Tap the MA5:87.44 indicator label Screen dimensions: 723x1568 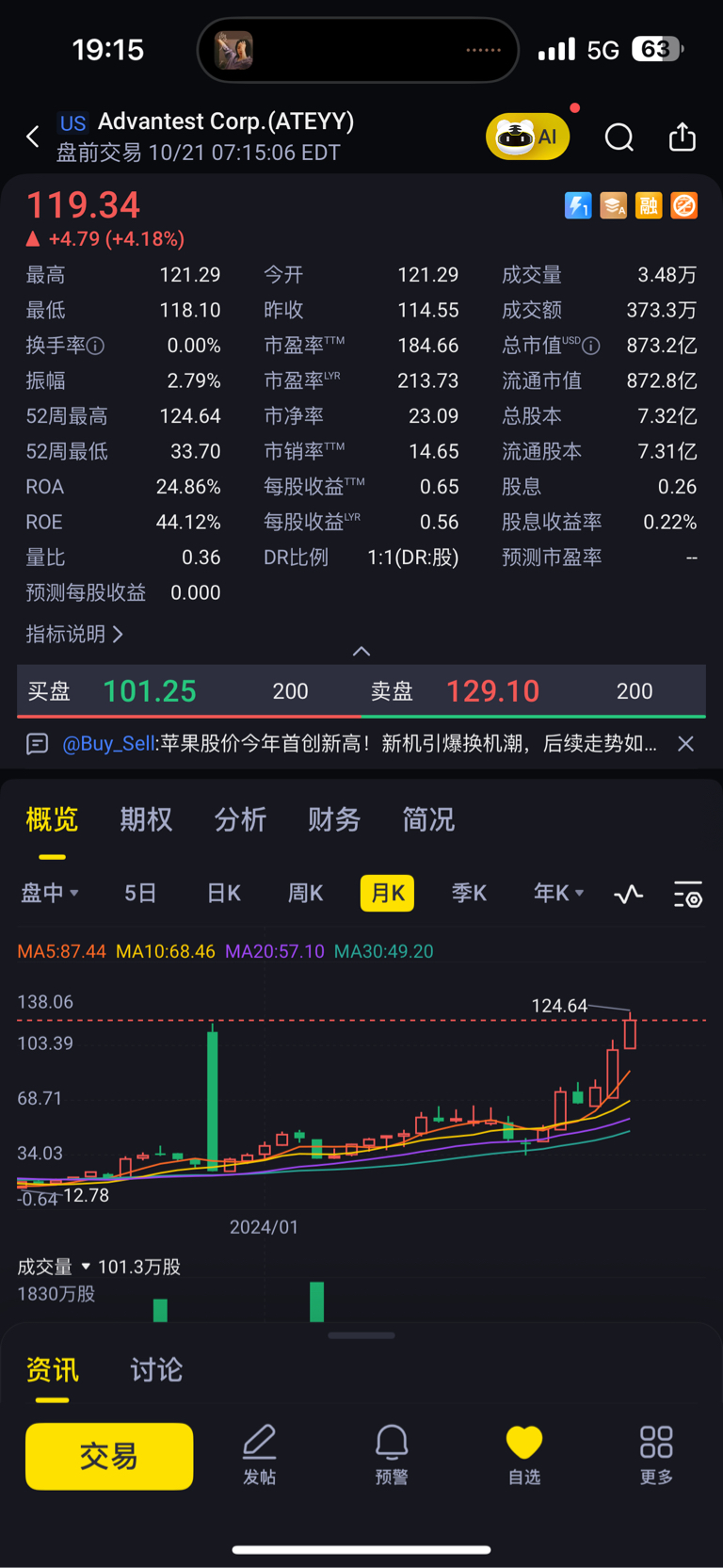pos(62,951)
